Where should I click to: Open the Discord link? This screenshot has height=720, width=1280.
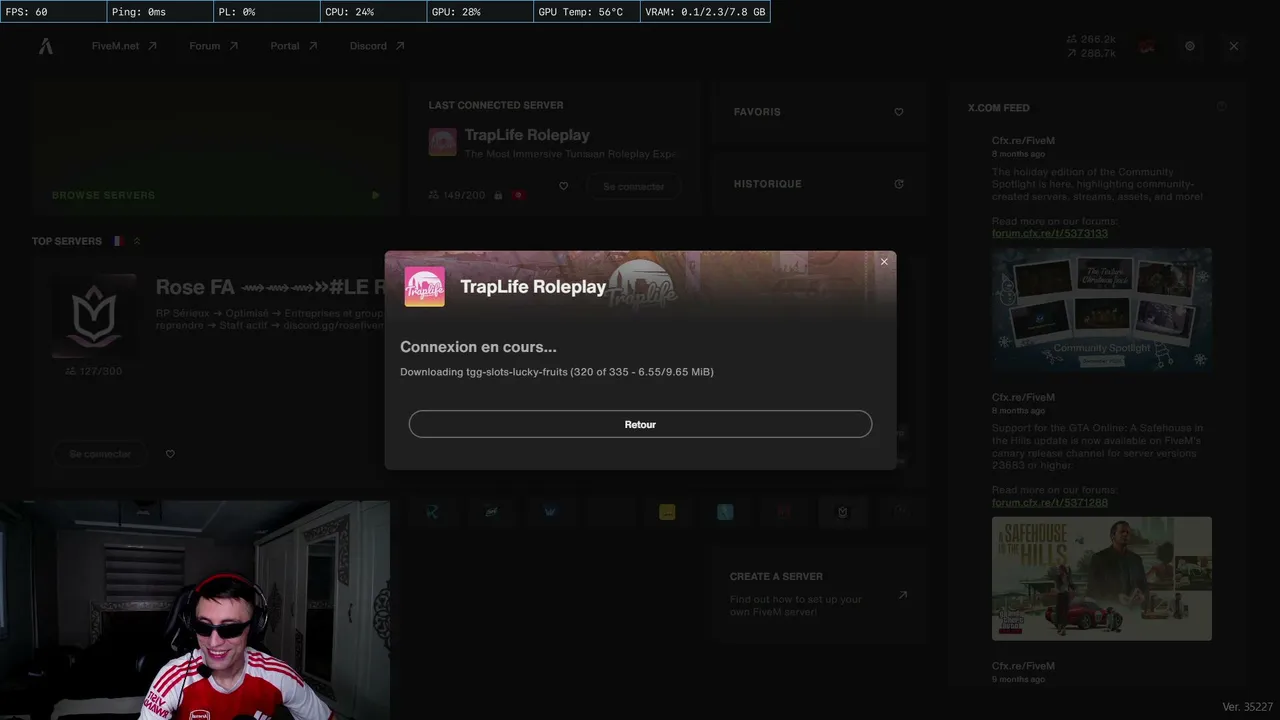[x=377, y=46]
